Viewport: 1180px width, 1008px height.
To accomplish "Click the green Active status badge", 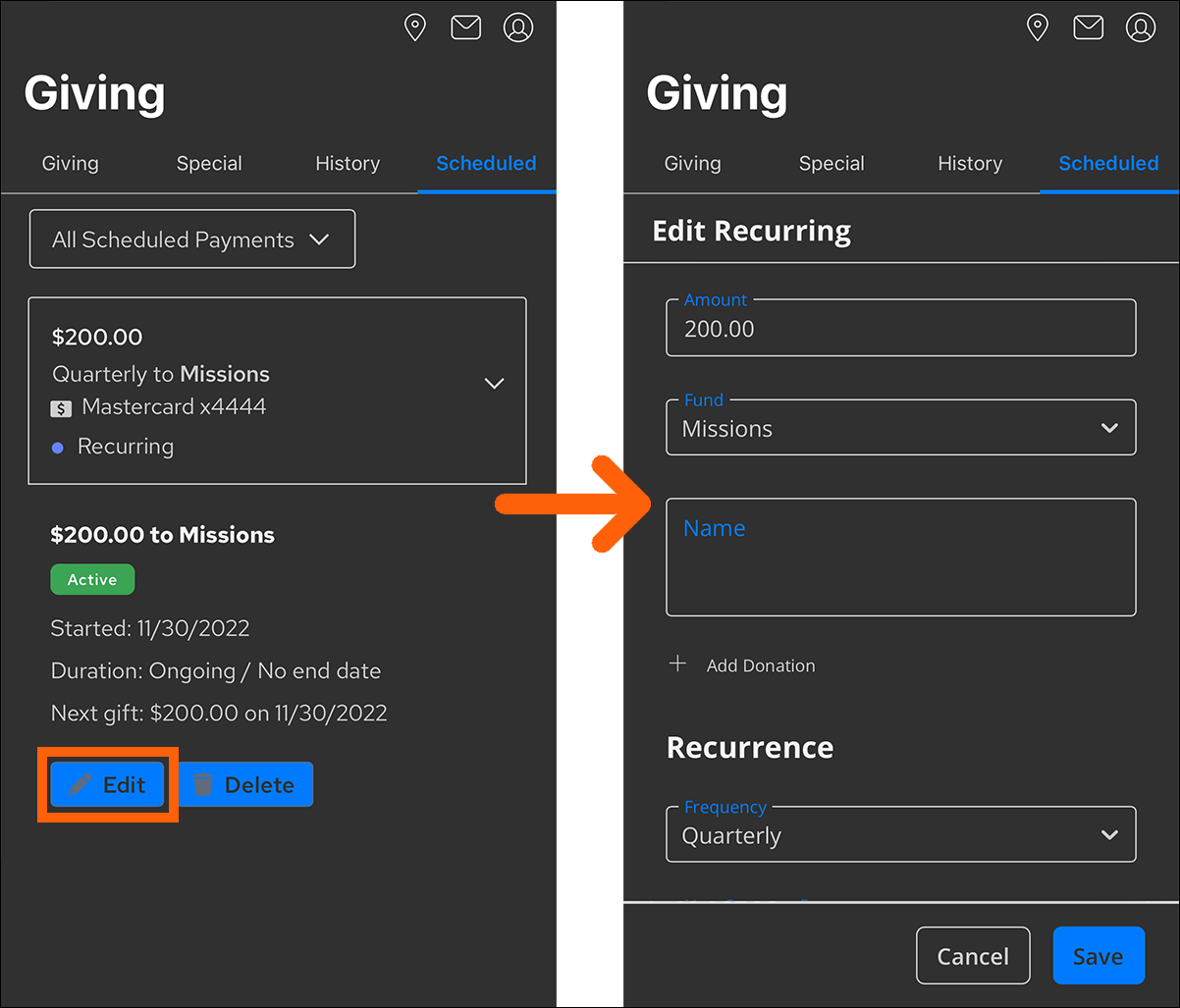I will [x=92, y=579].
